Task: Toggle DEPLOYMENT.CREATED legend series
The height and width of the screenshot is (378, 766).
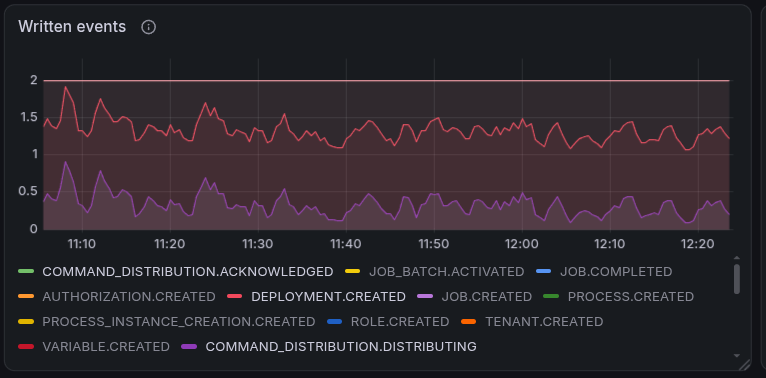Action: [x=328, y=296]
